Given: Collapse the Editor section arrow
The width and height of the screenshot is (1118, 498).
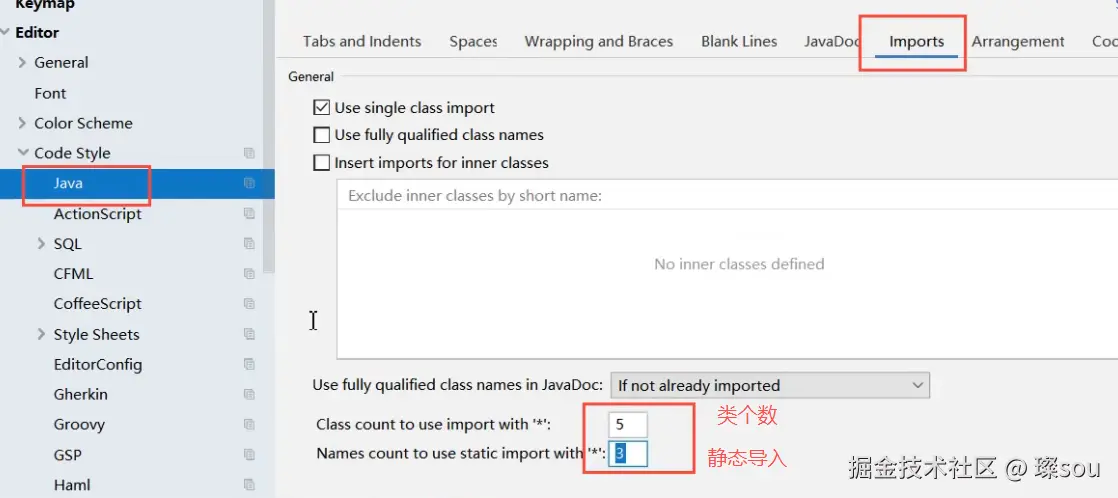Looking at the screenshot, I should coord(6,32).
